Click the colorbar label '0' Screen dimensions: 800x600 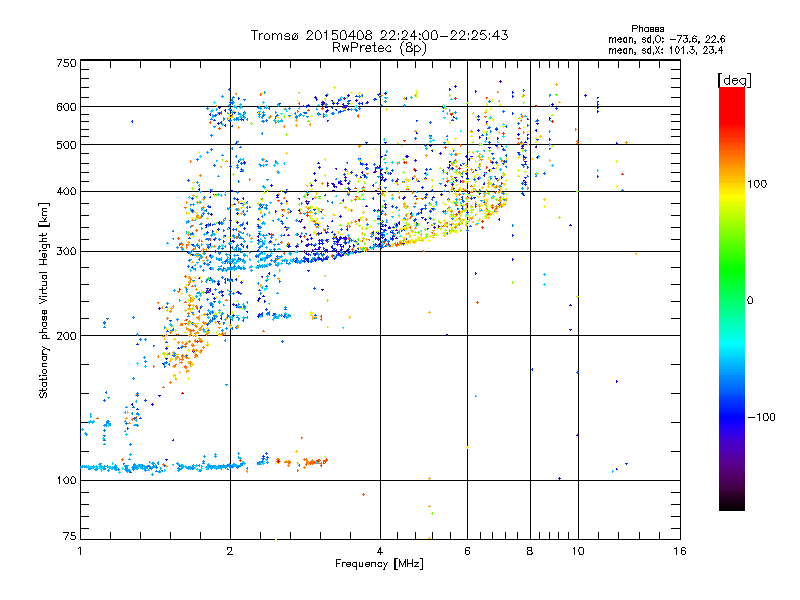[750, 301]
